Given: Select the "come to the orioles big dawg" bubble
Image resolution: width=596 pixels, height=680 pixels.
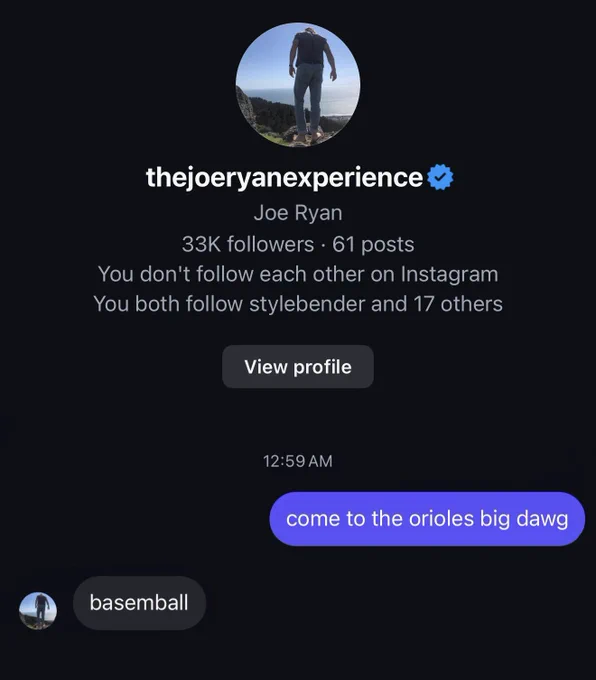Looking at the screenshot, I should pos(427,519).
